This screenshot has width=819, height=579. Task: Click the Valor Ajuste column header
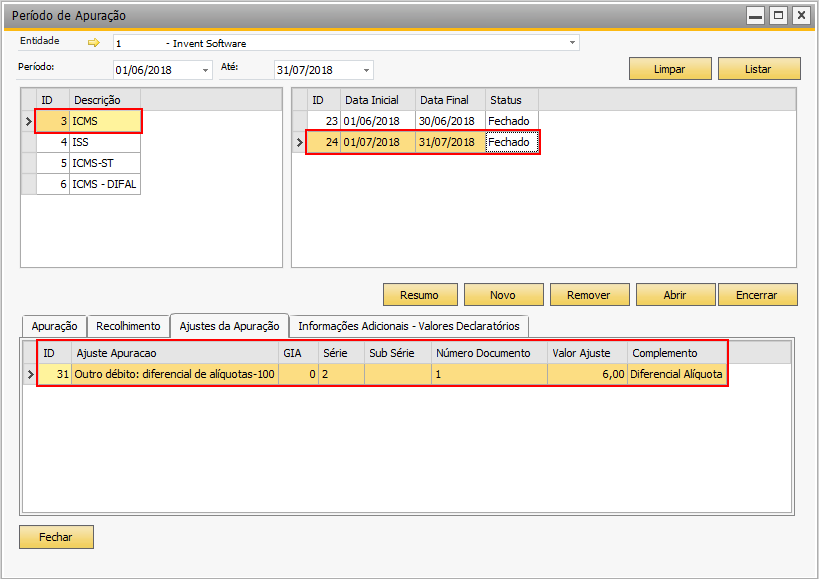[587, 353]
